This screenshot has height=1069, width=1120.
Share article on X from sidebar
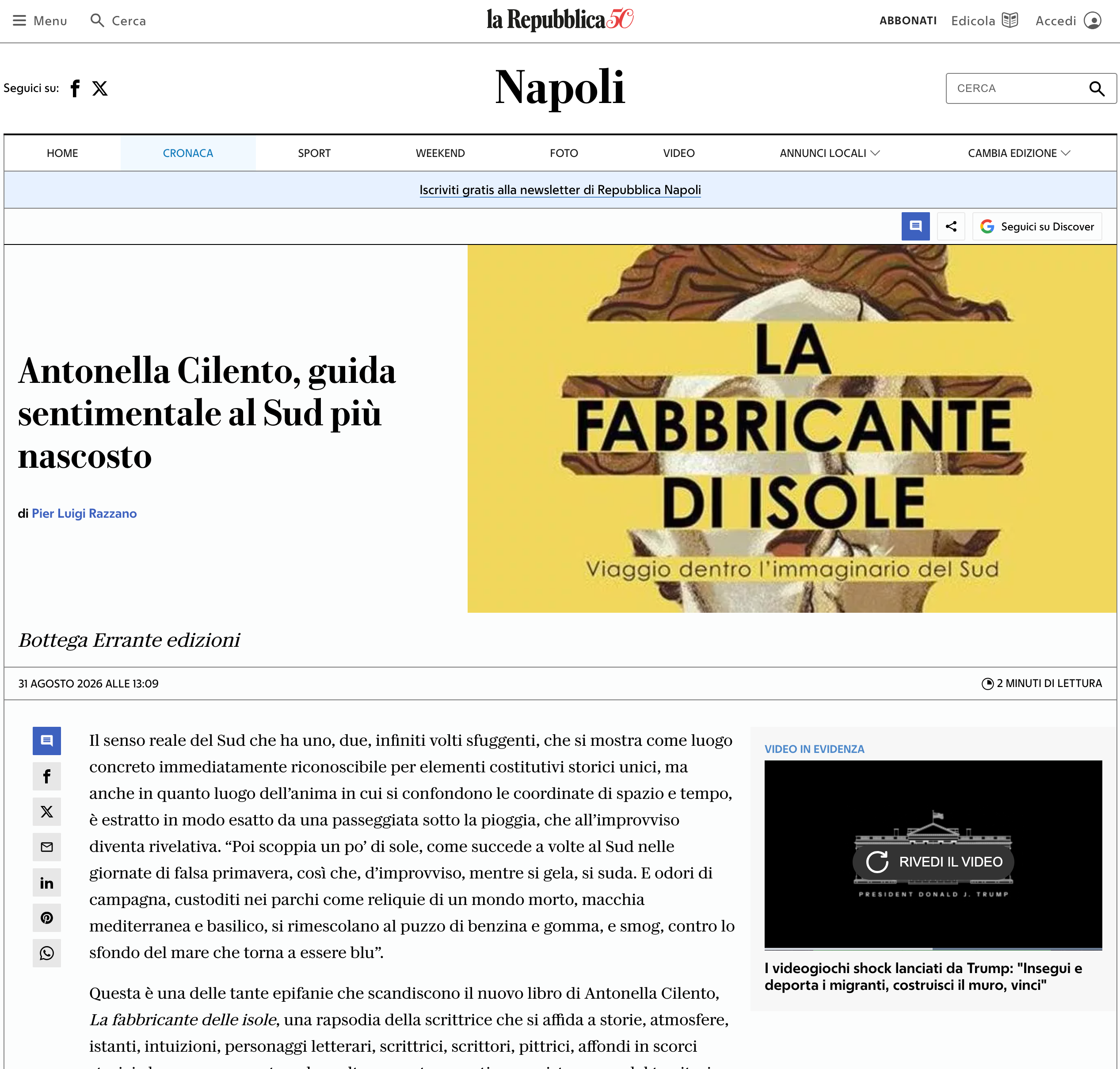[x=47, y=811]
